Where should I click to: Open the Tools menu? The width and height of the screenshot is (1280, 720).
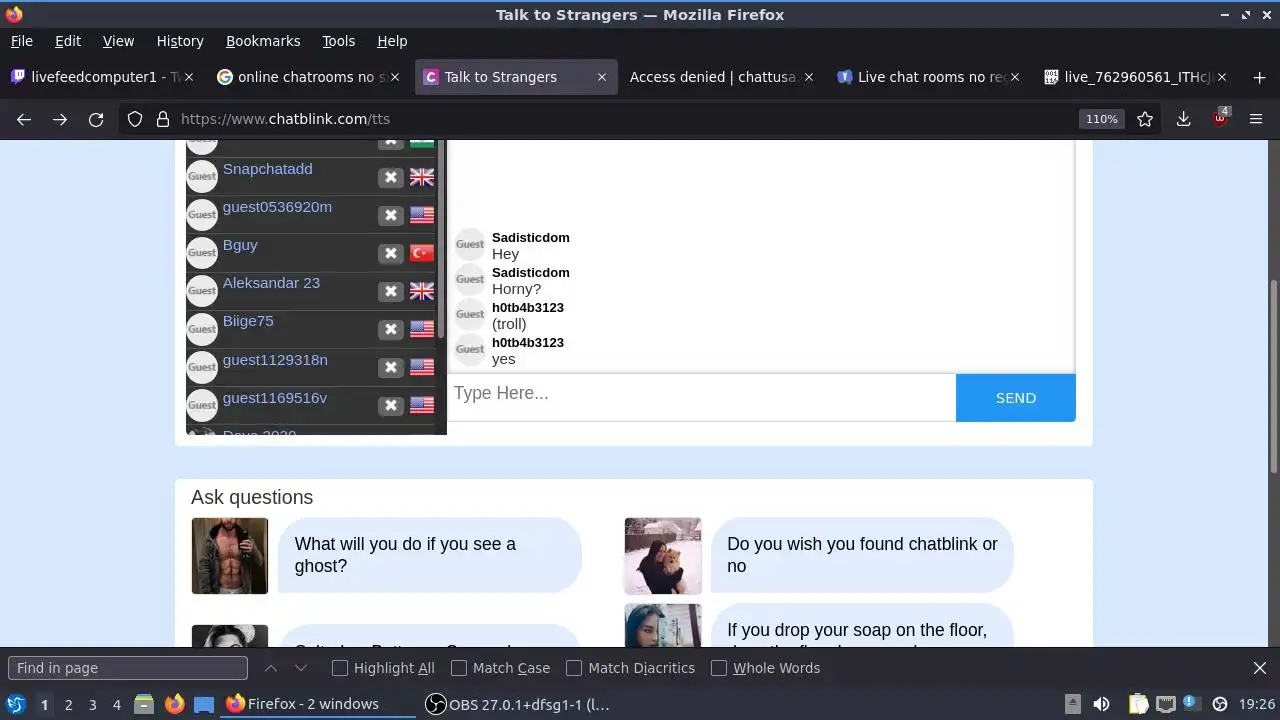point(338,41)
